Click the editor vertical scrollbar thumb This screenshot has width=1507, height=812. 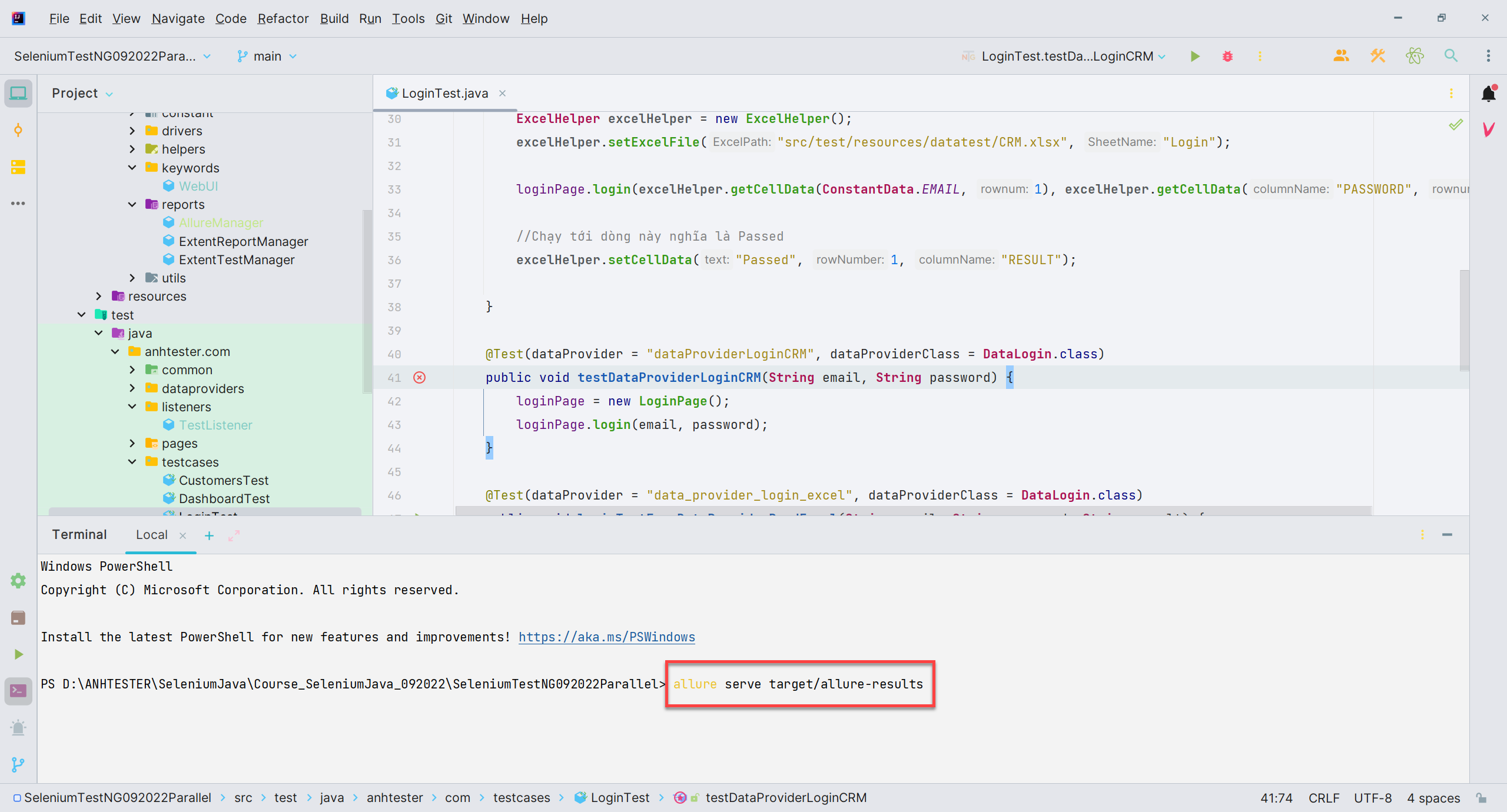click(1464, 321)
